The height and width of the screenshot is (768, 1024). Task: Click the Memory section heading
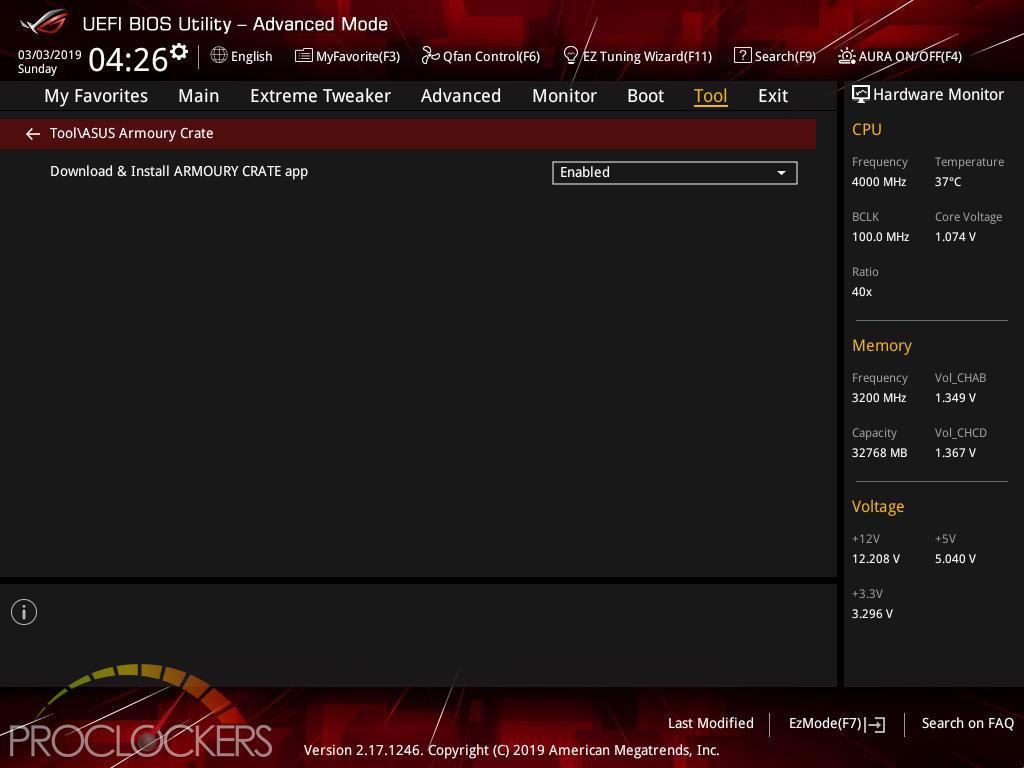pyautogui.click(x=882, y=345)
